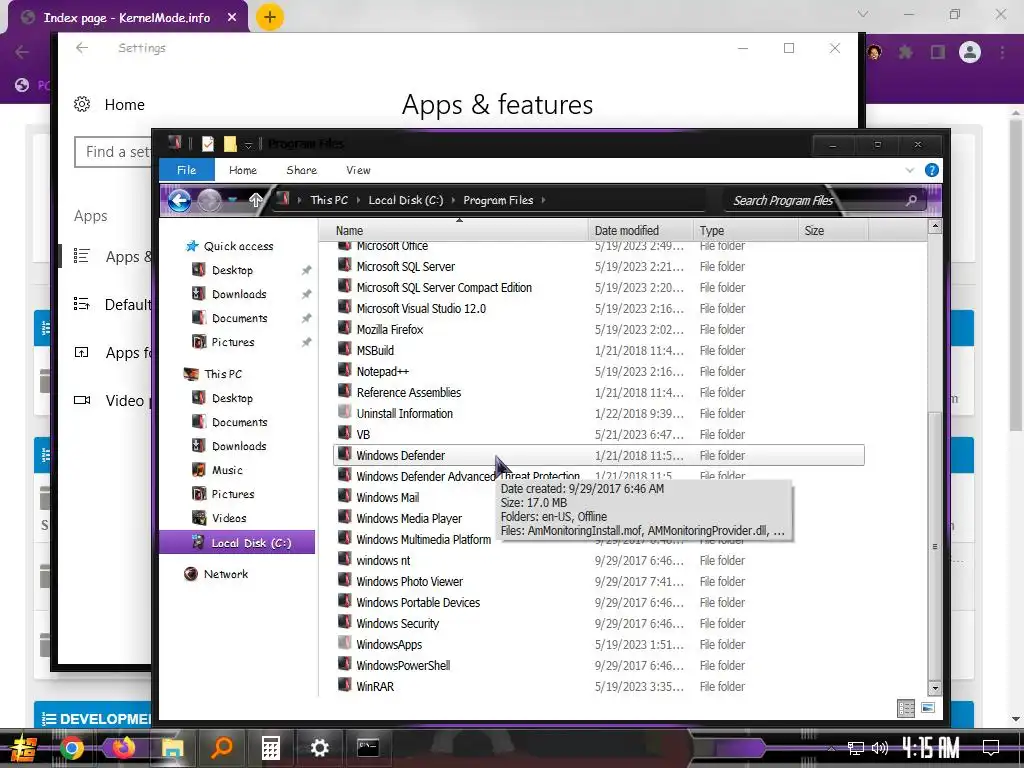Select Microsoft Visual Studio 12.0 folder

[x=421, y=308]
